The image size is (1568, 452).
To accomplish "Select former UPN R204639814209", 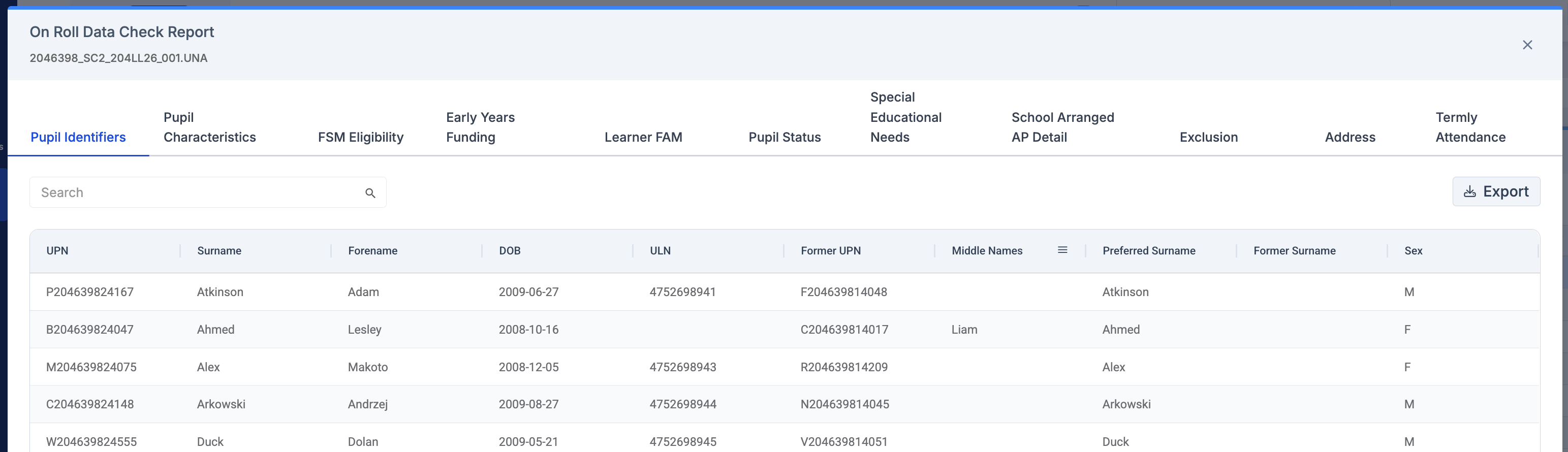I will 844,367.
